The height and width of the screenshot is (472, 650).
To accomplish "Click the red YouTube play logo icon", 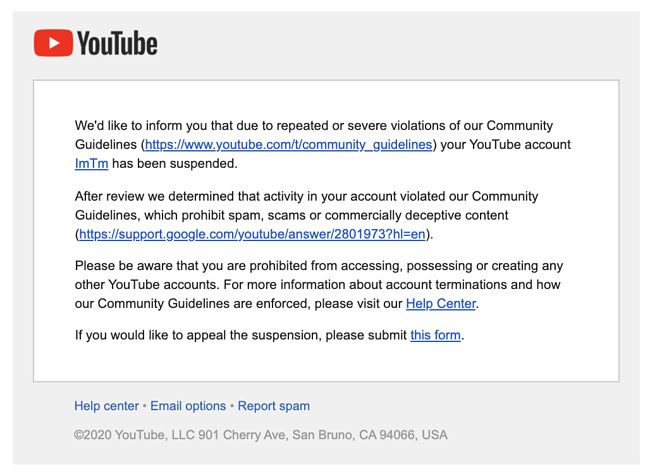I will pos(53,43).
